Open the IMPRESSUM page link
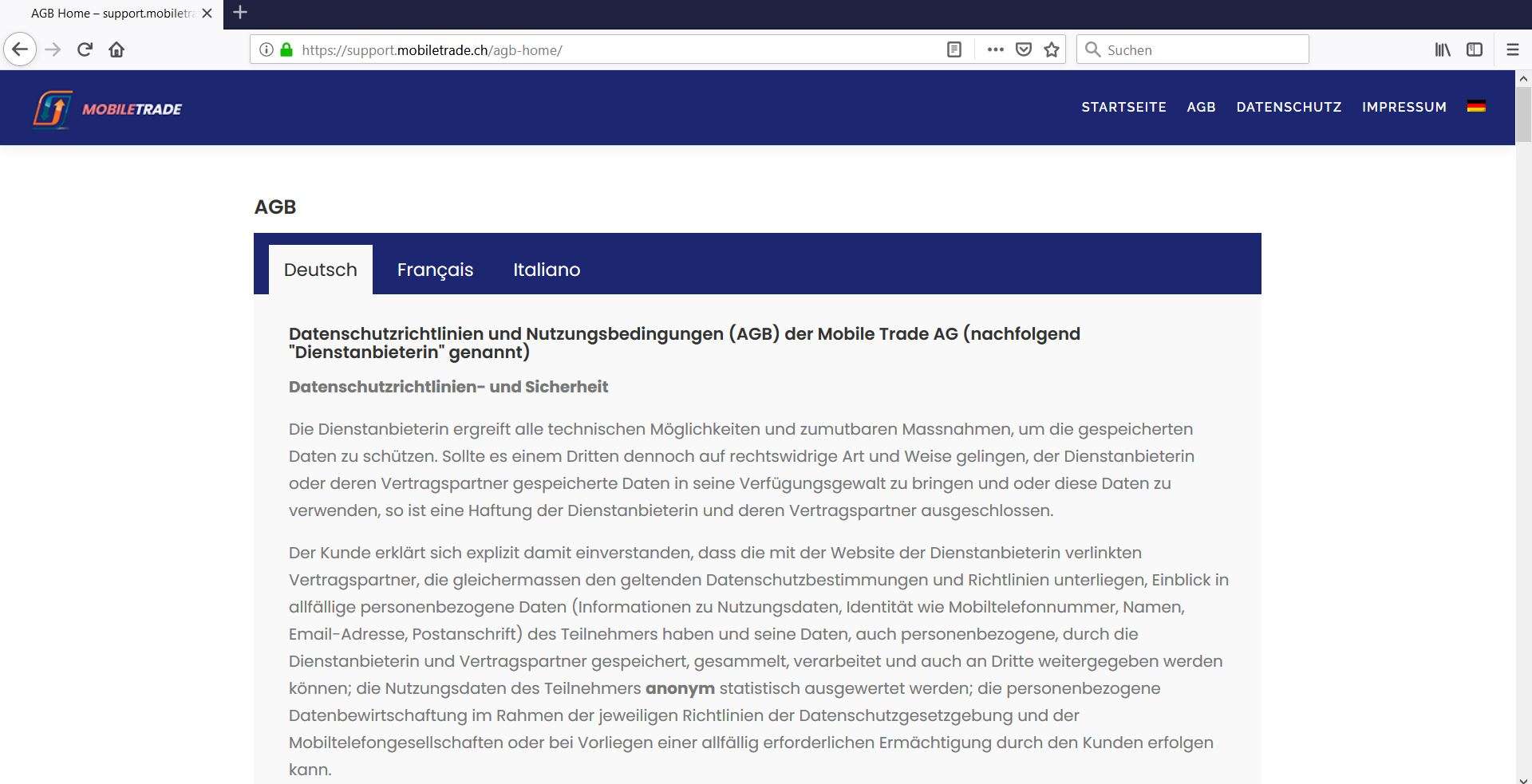Viewport: 1532px width, 784px height. [x=1404, y=107]
